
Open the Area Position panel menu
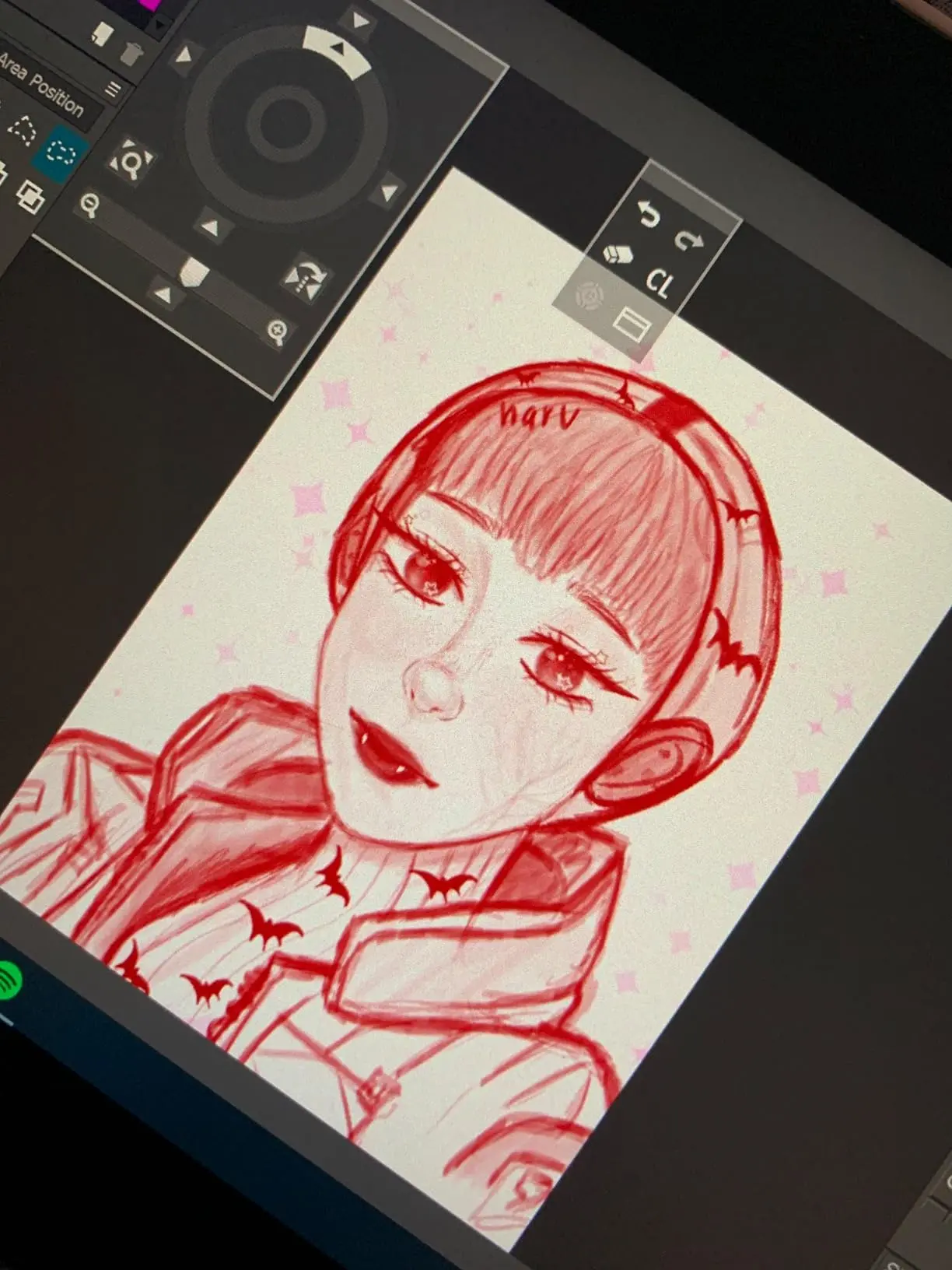pyautogui.click(x=114, y=90)
